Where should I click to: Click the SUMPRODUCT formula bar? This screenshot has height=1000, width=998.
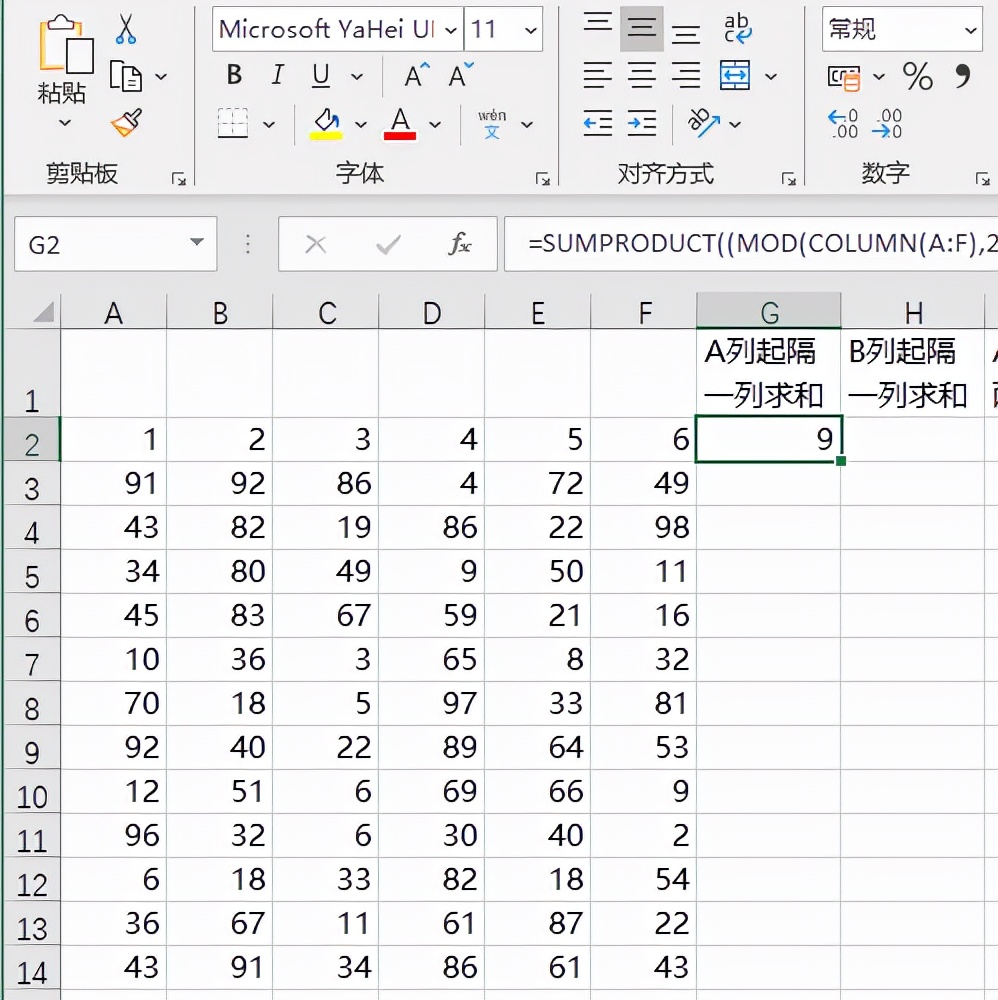[x=751, y=244]
